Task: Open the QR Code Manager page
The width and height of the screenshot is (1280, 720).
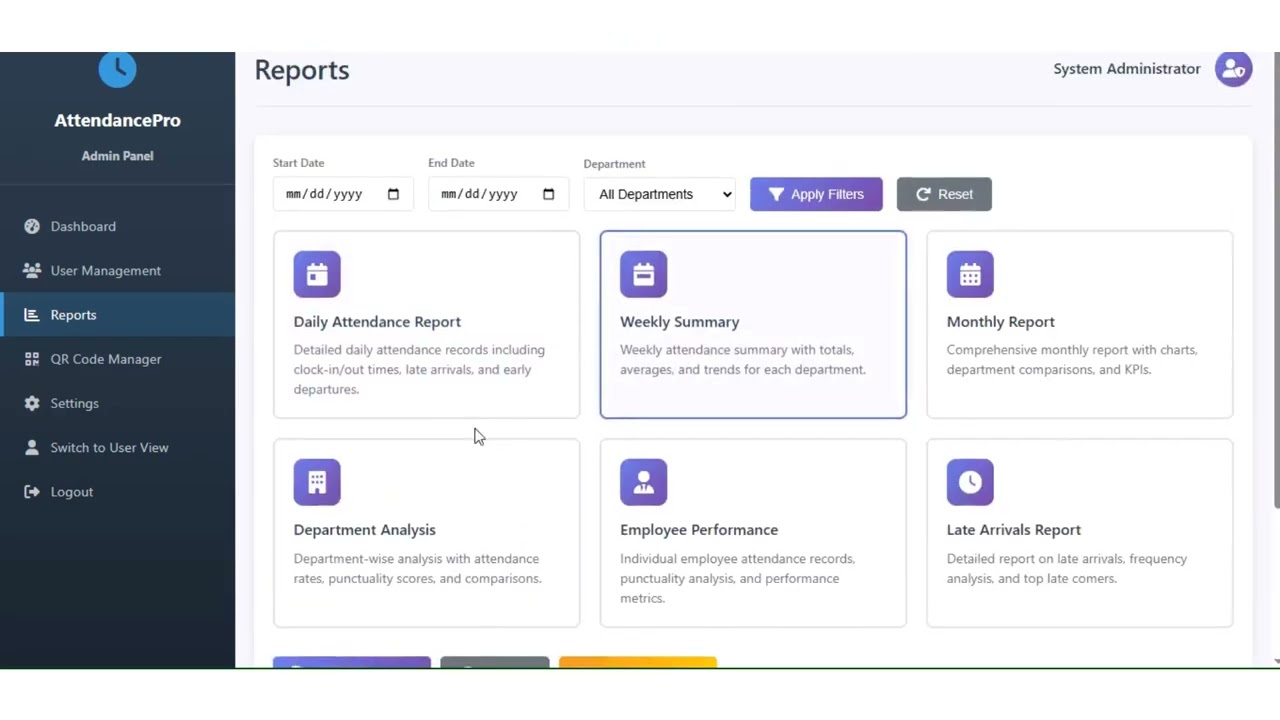Action: (105, 359)
